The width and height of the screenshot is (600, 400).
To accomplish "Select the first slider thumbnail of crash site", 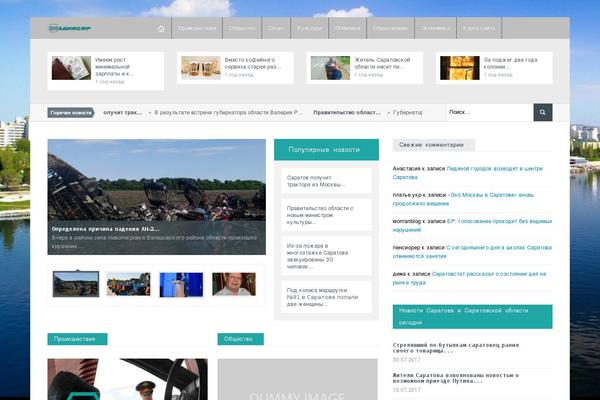I will (76, 284).
